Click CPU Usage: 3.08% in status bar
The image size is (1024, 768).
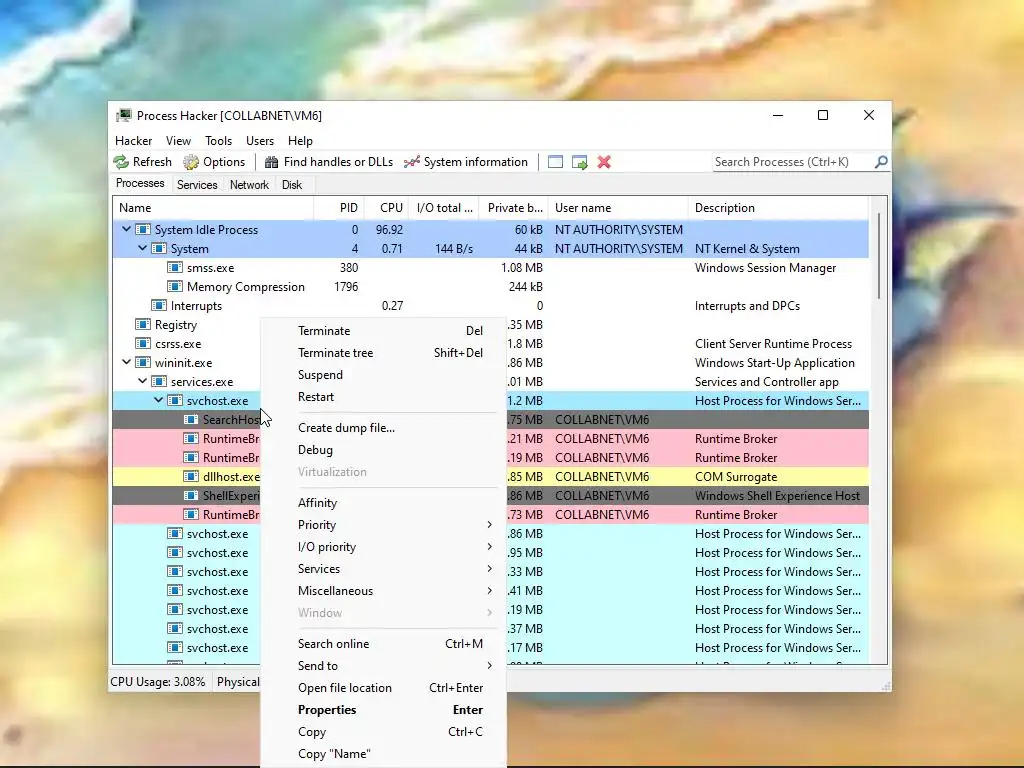157,682
